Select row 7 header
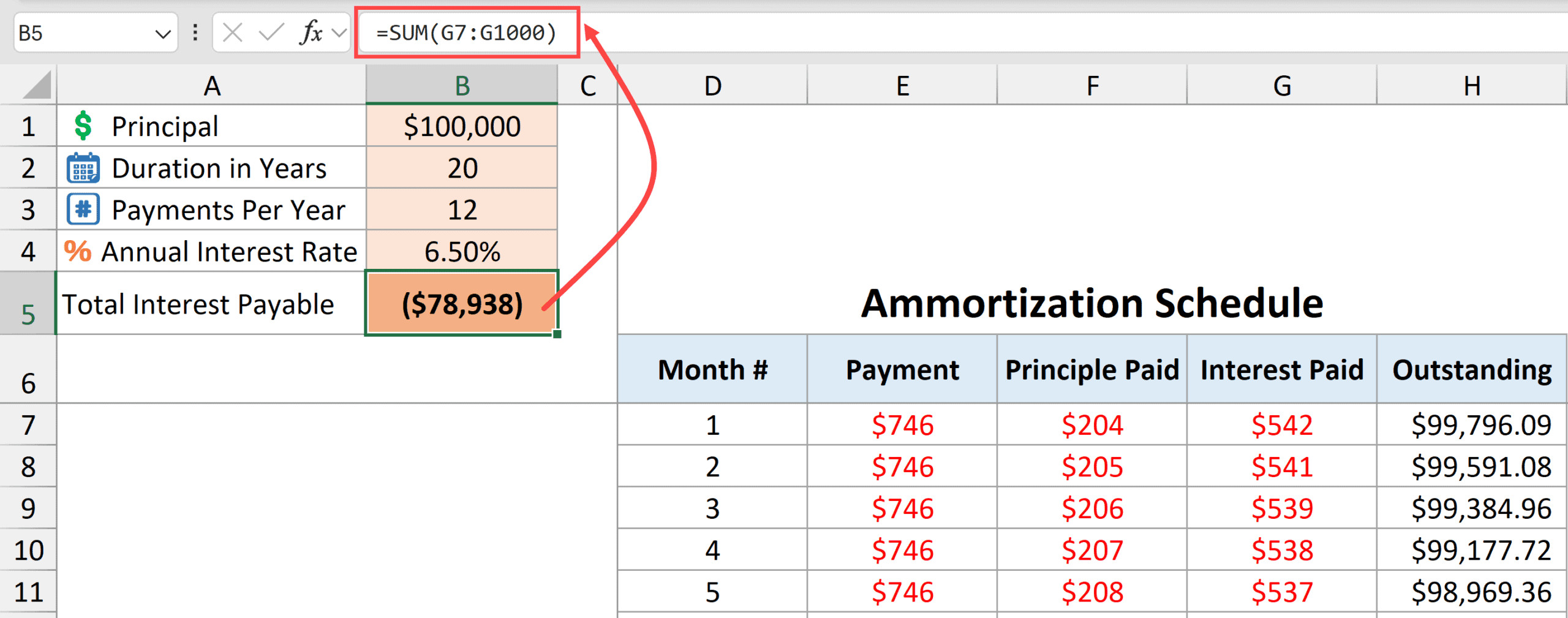 [28, 424]
